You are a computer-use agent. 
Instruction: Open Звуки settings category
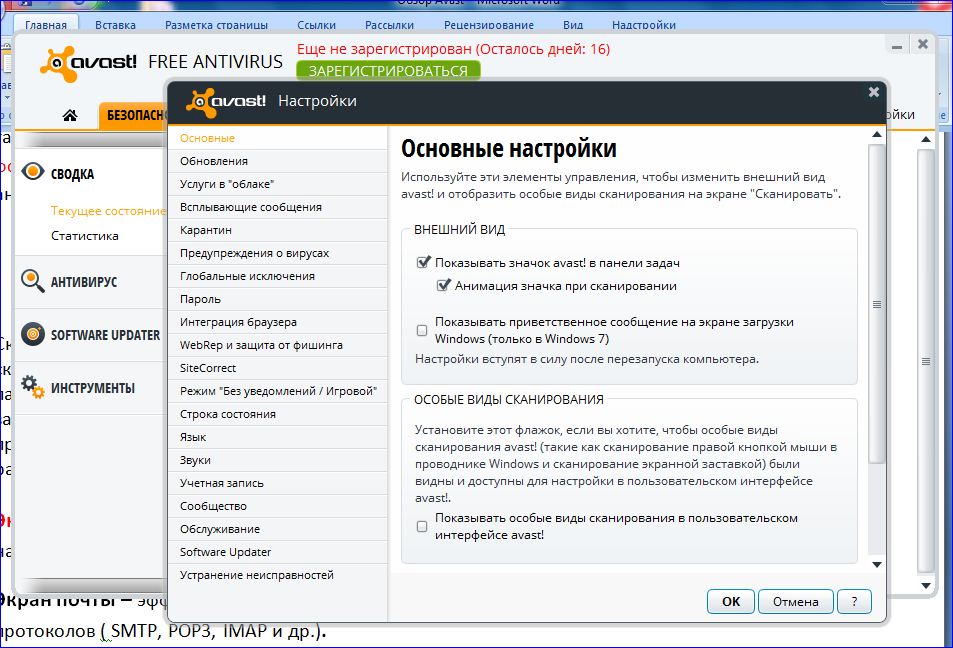point(278,461)
